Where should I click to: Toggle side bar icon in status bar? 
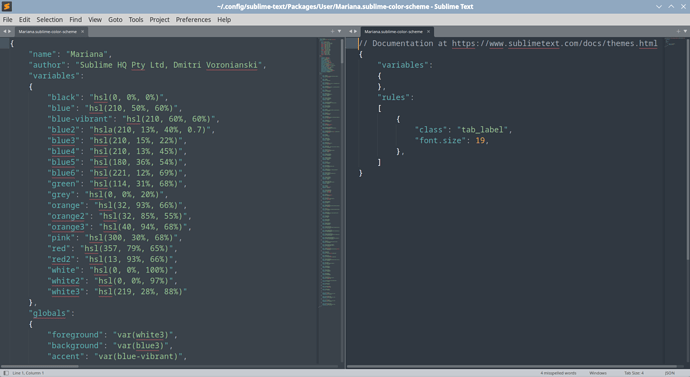pos(6,373)
